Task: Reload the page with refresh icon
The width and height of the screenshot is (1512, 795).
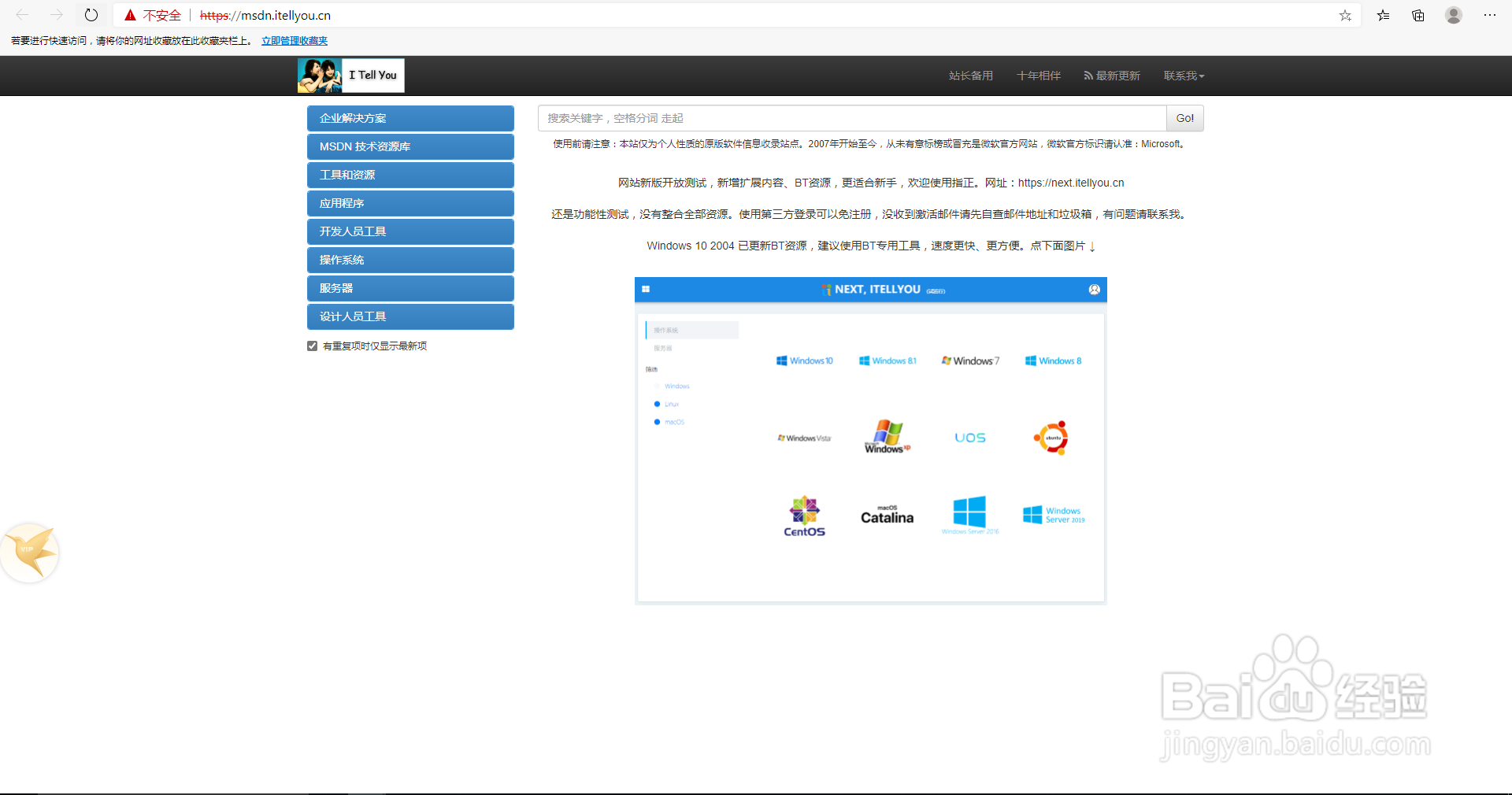Action: [91, 15]
